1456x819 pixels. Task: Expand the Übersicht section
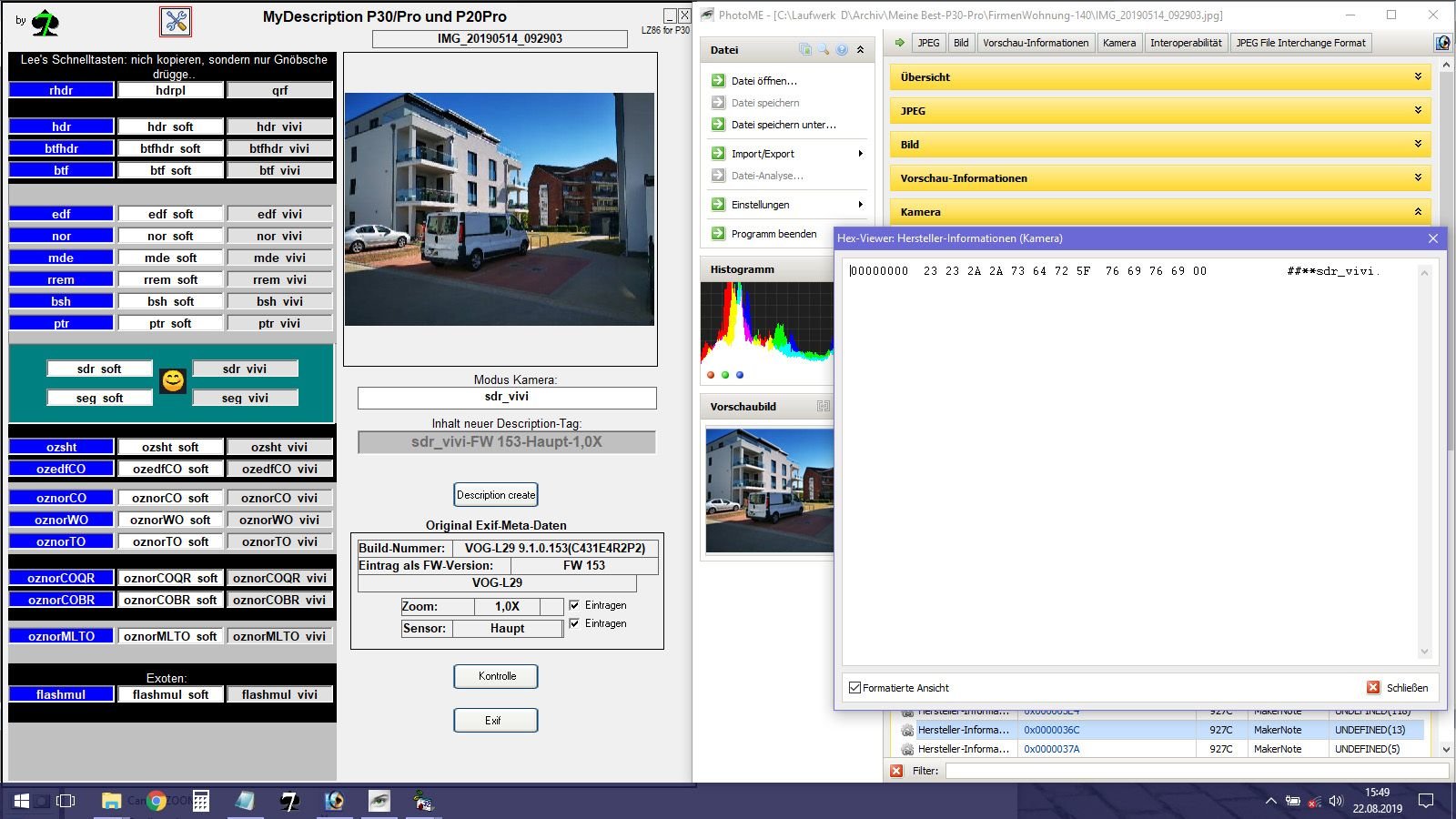tap(1160, 77)
